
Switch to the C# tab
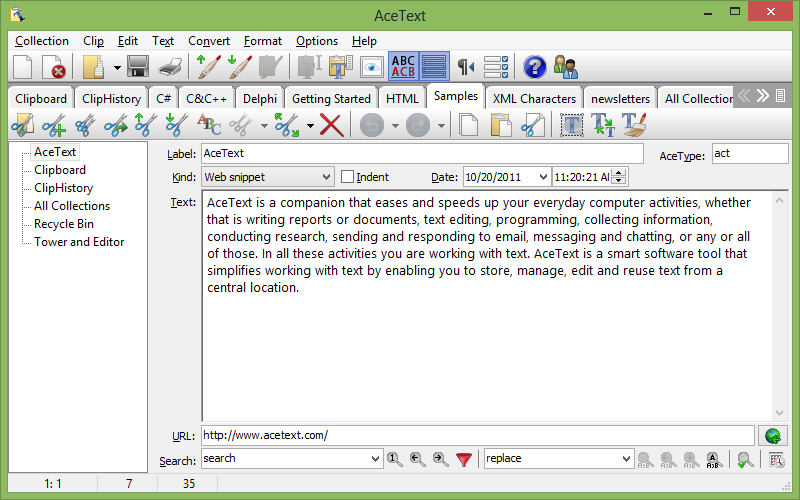coord(163,98)
